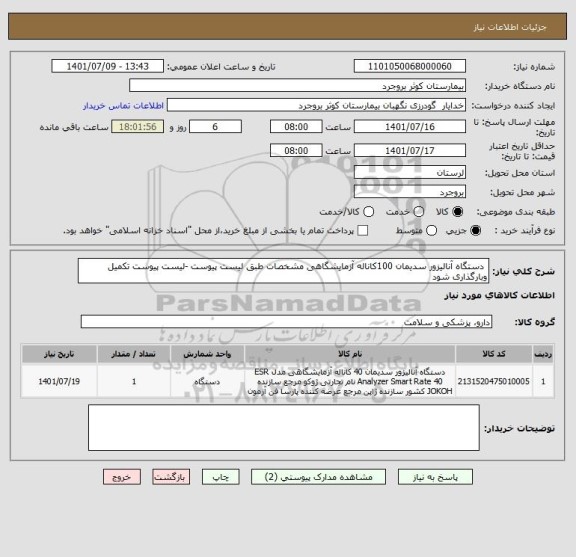The height and width of the screenshot is (557, 576).
Task: Click the اطلاعات کالاهای مورد نیاز heading
Action: click(x=500, y=295)
